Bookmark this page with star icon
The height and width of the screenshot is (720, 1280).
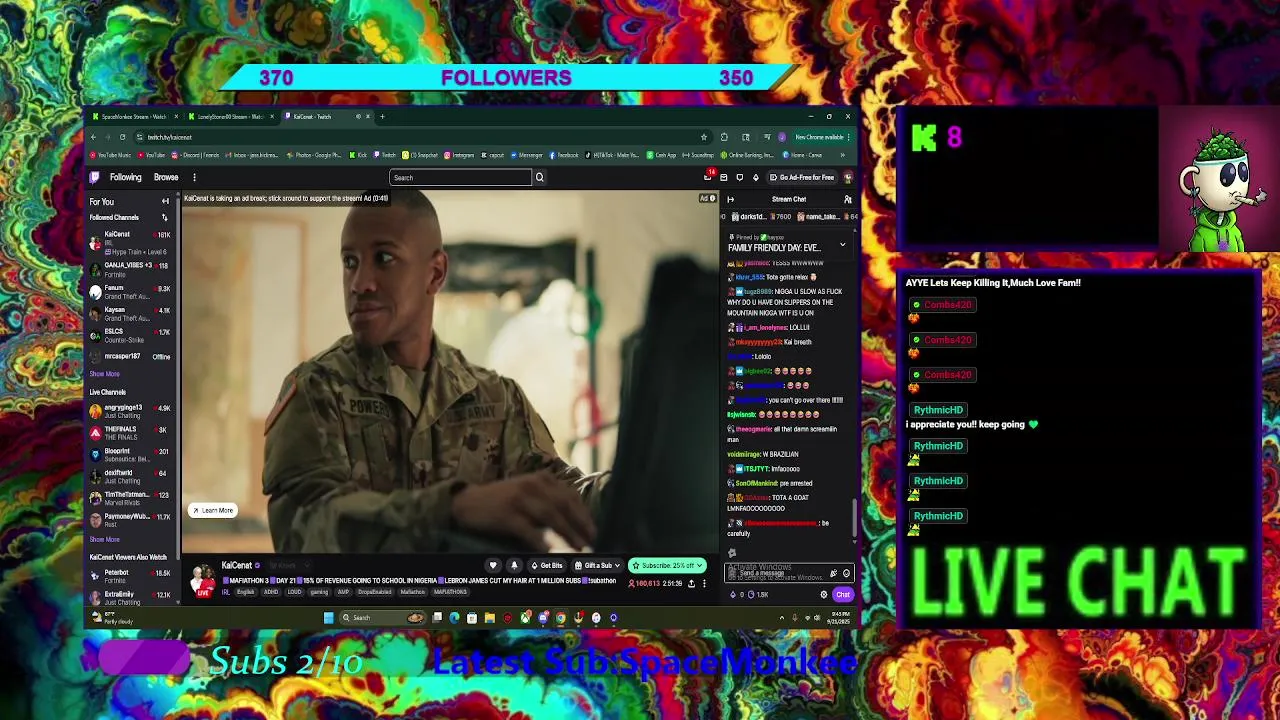point(703,137)
